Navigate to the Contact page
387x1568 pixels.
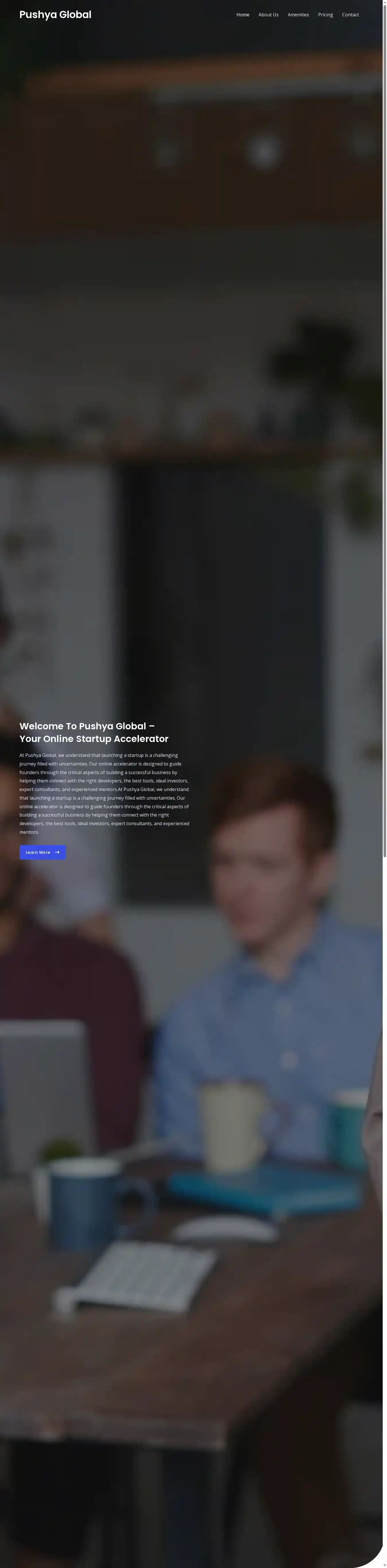coord(351,15)
